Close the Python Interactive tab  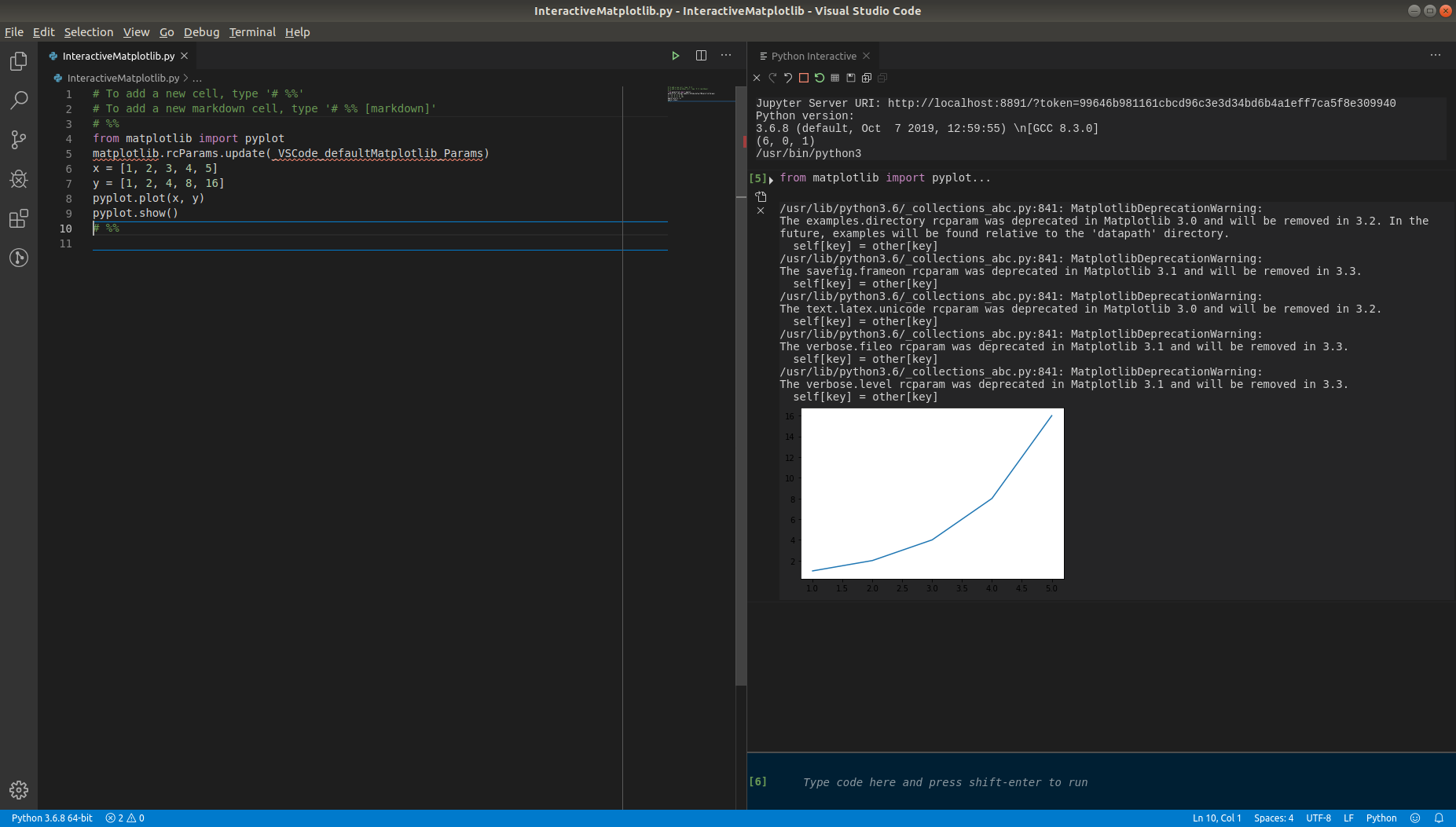[x=867, y=56]
